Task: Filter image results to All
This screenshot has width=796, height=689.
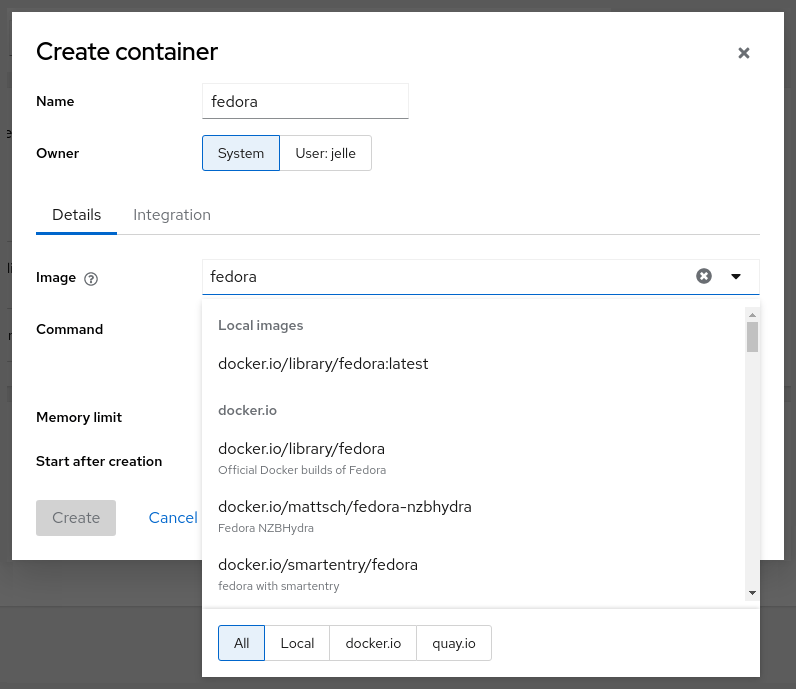Action: click(241, 643)
